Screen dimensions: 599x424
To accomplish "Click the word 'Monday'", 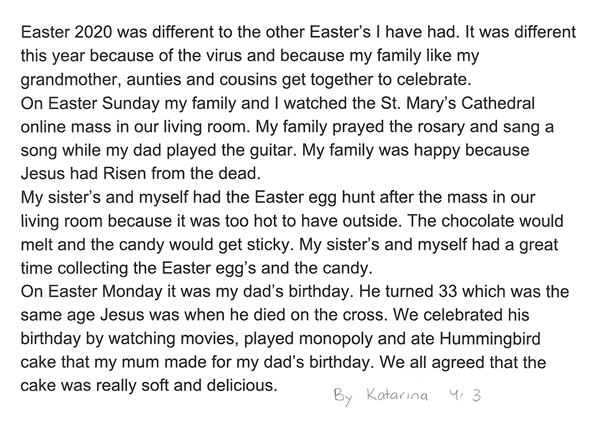I will (x=132, y=292).
